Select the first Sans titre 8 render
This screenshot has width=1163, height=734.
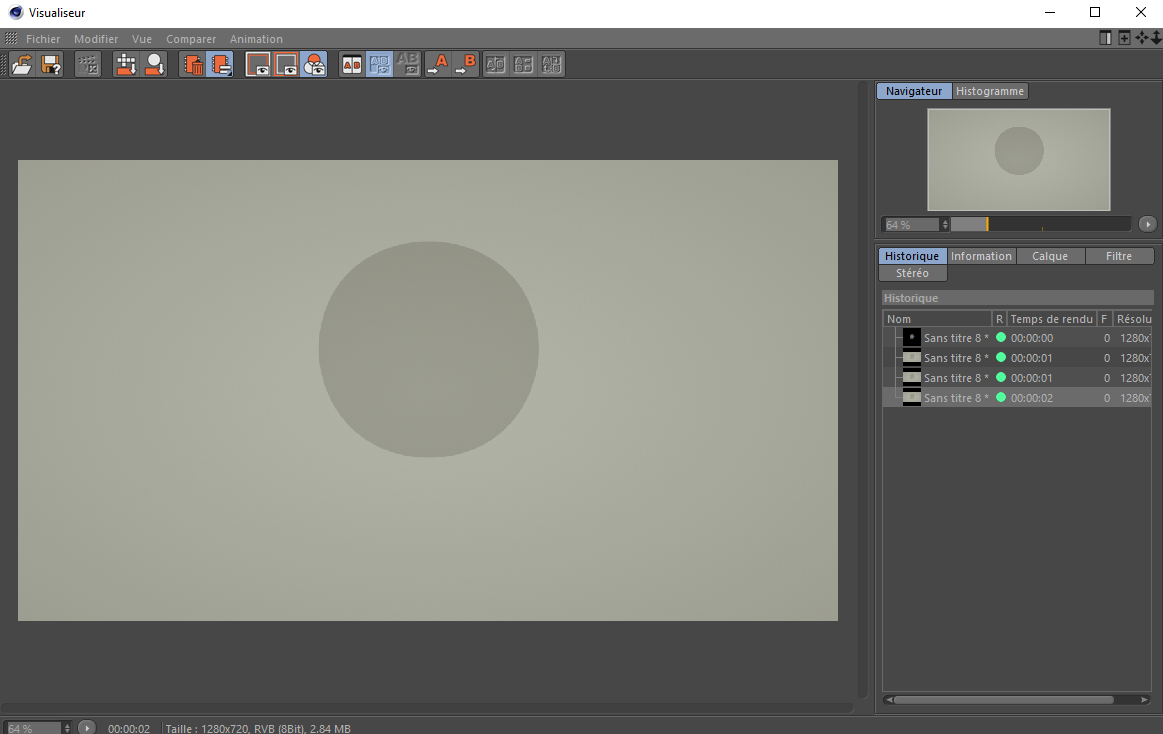tap(955, 338)
